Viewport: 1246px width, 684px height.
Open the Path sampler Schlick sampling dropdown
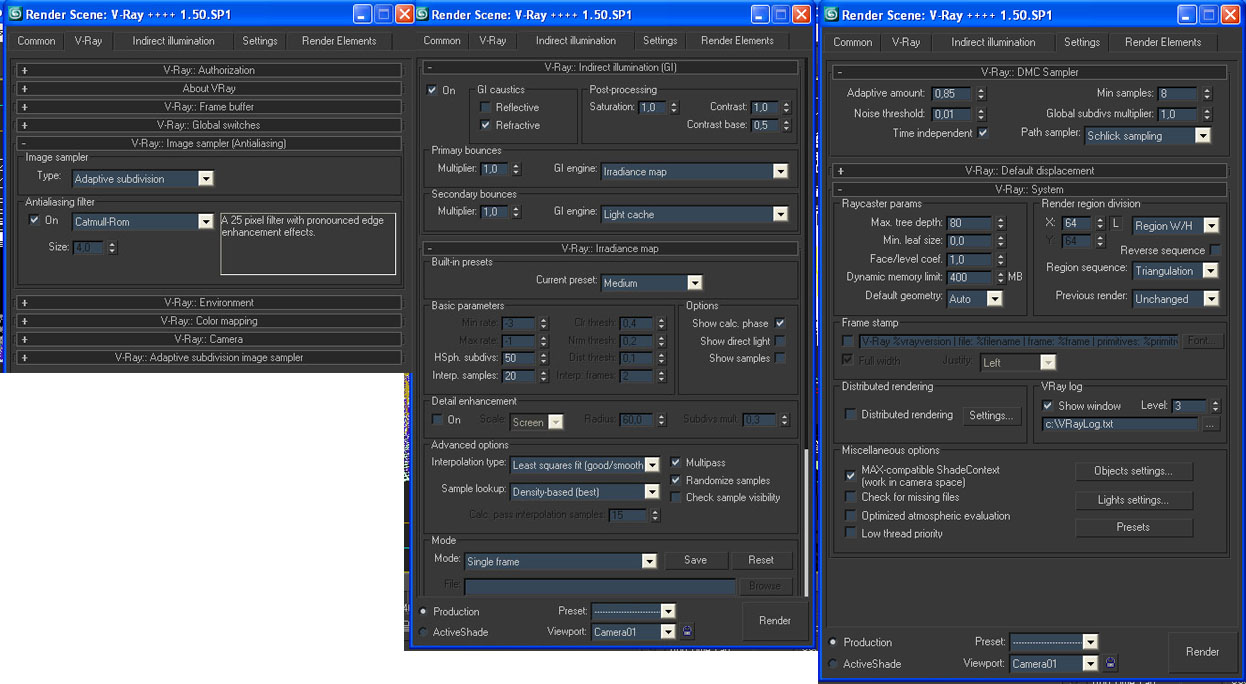click(1202, 136)
